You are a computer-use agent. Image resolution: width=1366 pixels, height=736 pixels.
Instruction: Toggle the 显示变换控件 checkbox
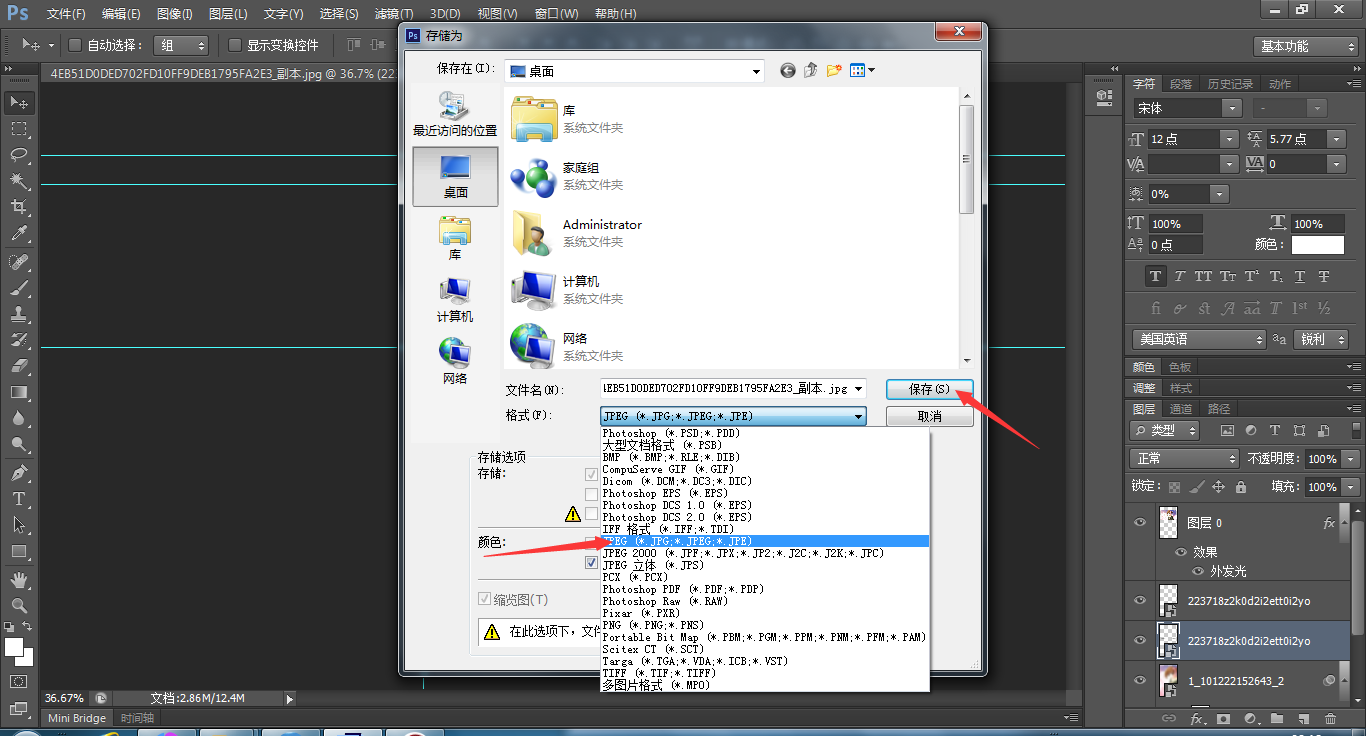click(235, 45)
